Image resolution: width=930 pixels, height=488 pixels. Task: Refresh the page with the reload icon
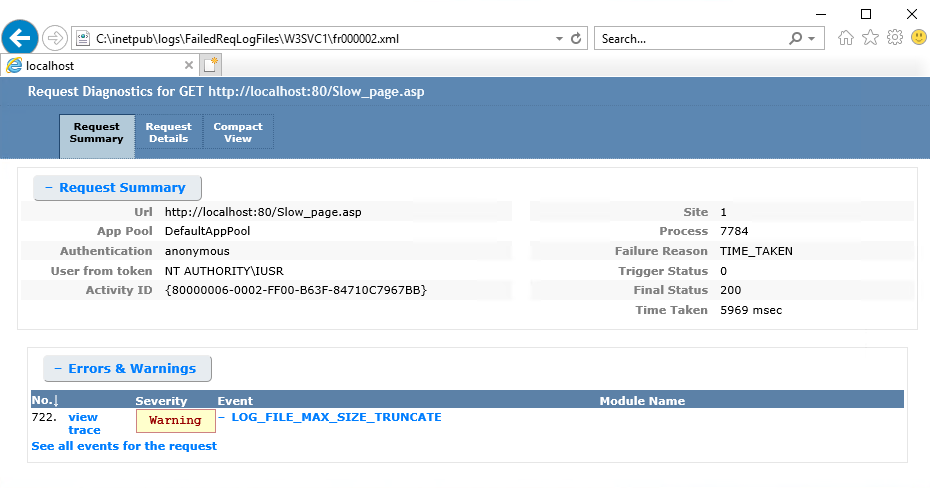576,39
